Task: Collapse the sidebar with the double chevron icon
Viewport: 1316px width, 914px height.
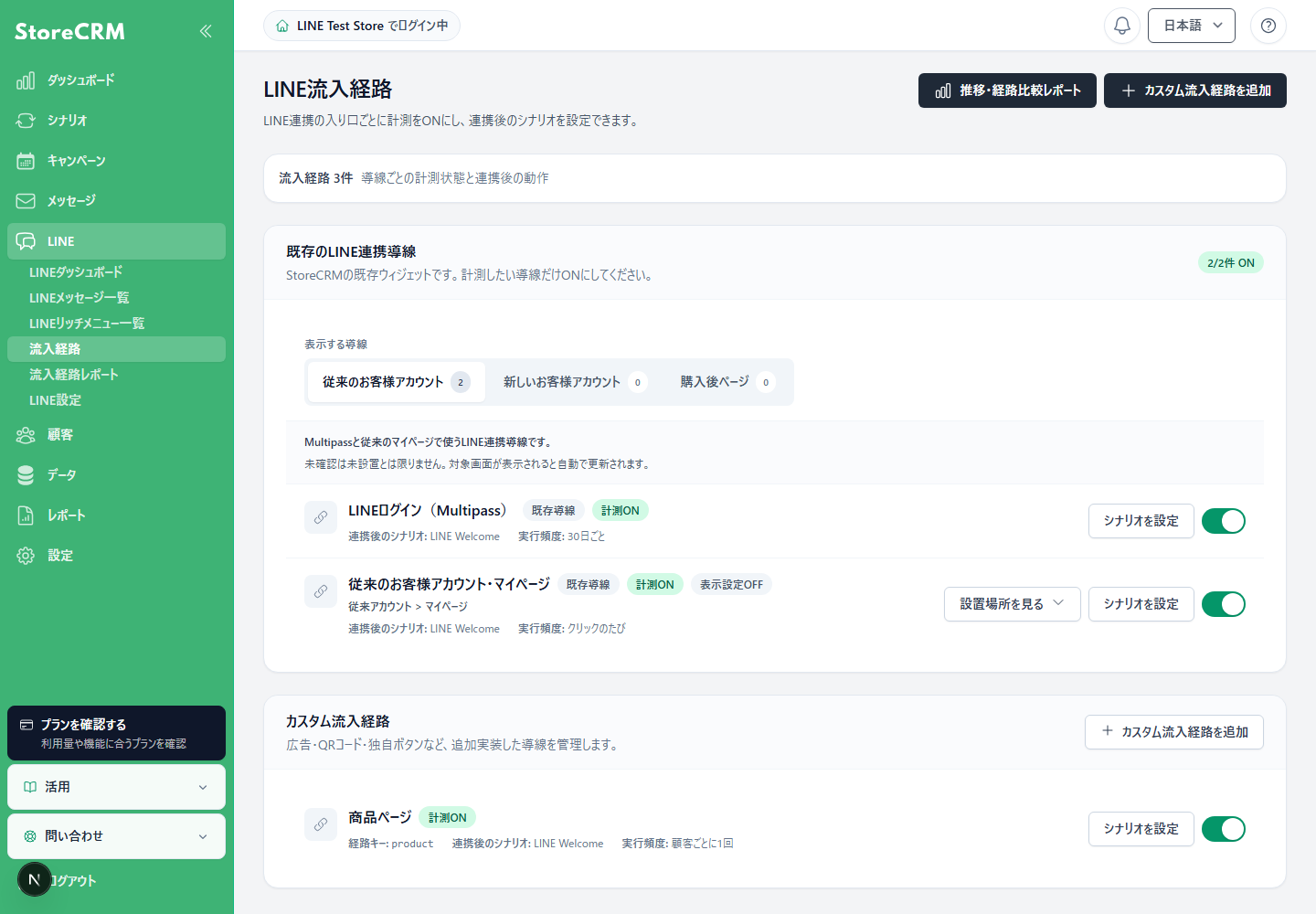Action: (x=206, y=31)
